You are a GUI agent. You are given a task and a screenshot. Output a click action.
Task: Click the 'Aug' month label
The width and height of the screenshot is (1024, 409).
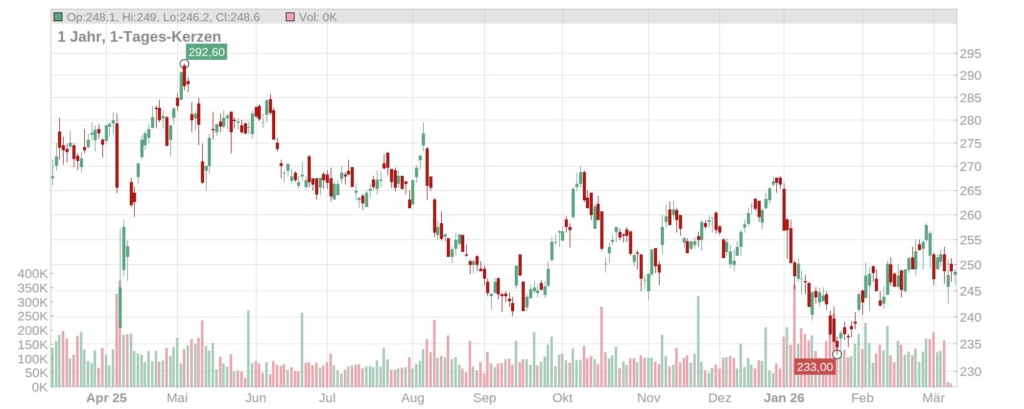pyautogui.click(x=412, y=397)
